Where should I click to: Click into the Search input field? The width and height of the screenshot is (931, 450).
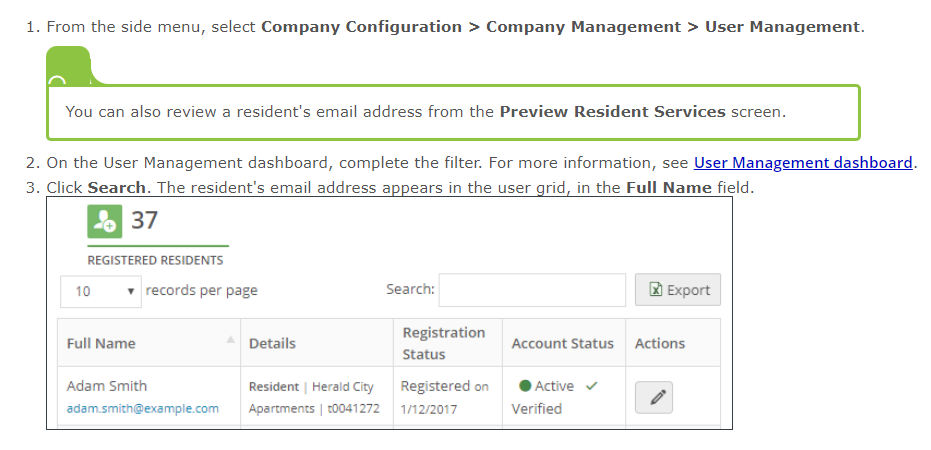point(532,290)
